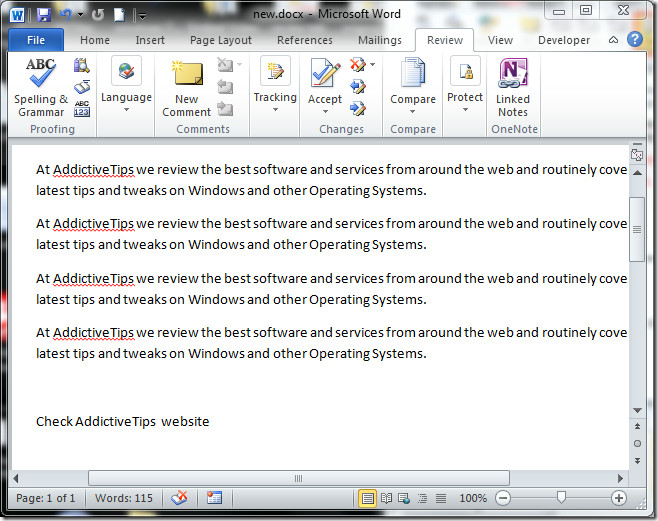Open the Language button
Viewport: 658px width, 521px height.
126,86
